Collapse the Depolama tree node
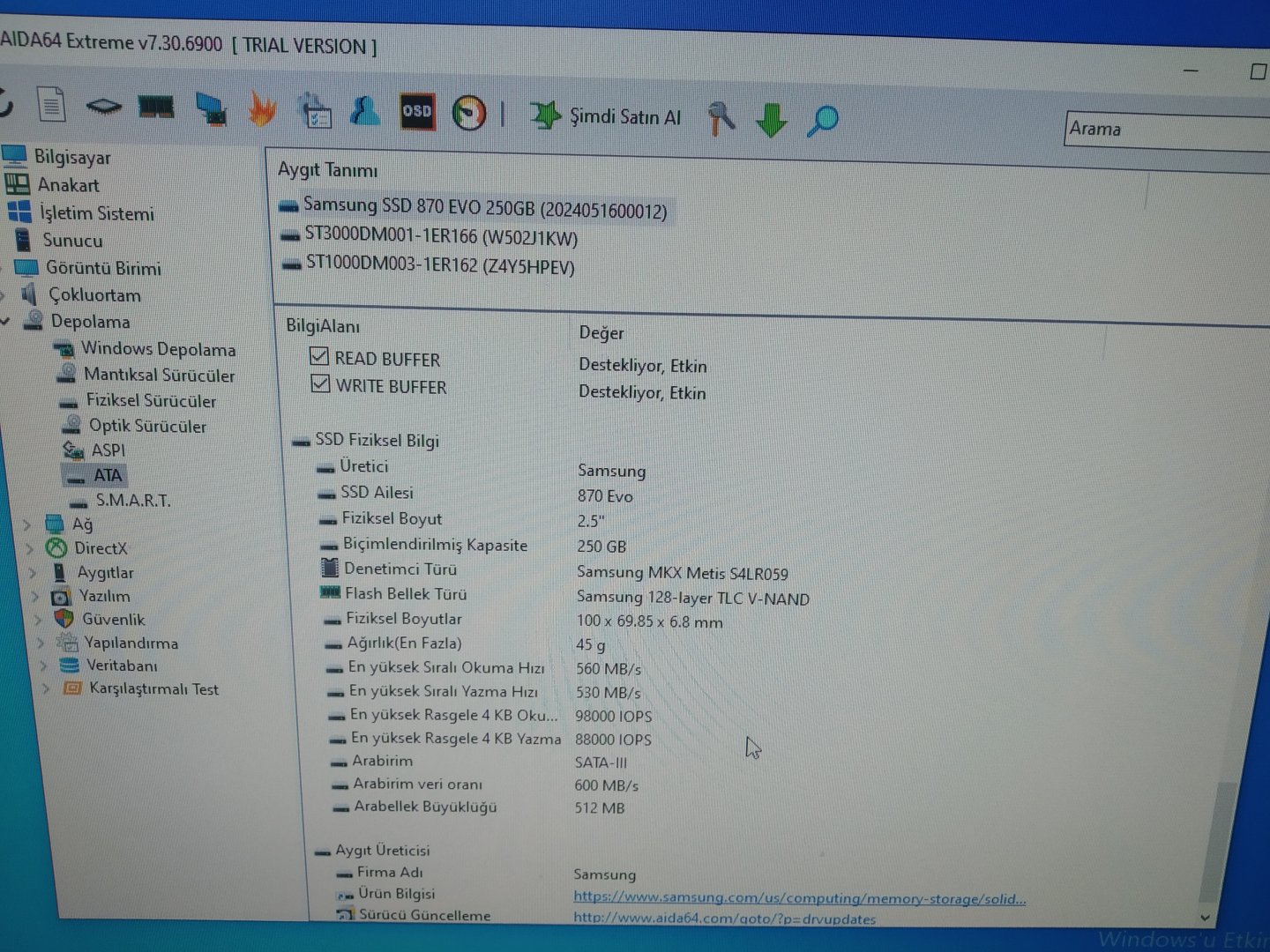Image resolution: width=1270 pixels, height=952 pixels. point(6,321)
